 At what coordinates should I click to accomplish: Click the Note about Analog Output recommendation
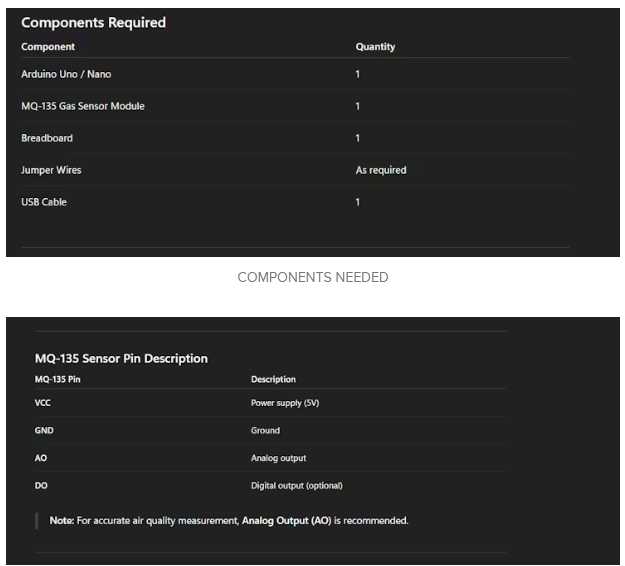[x=229, y=520]
